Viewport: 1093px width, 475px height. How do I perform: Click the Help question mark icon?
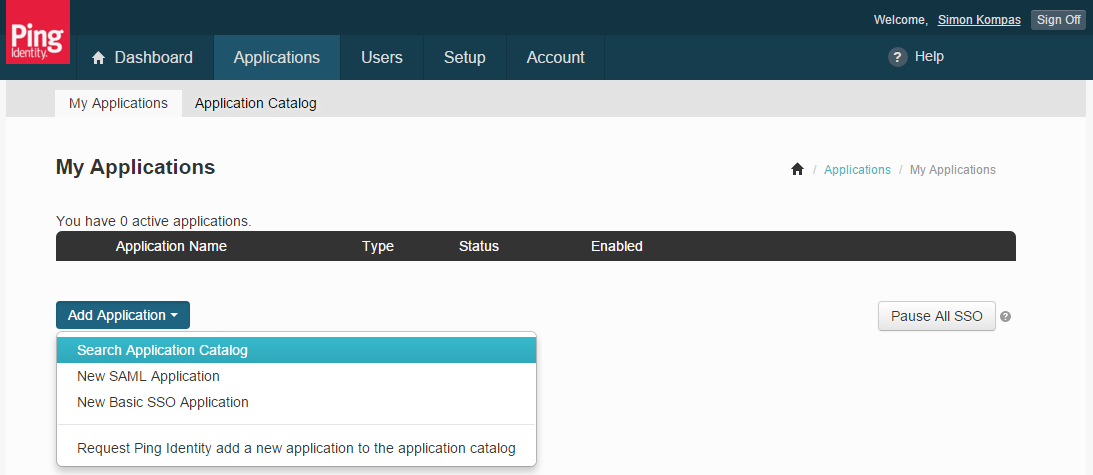[x=898, y=57]
